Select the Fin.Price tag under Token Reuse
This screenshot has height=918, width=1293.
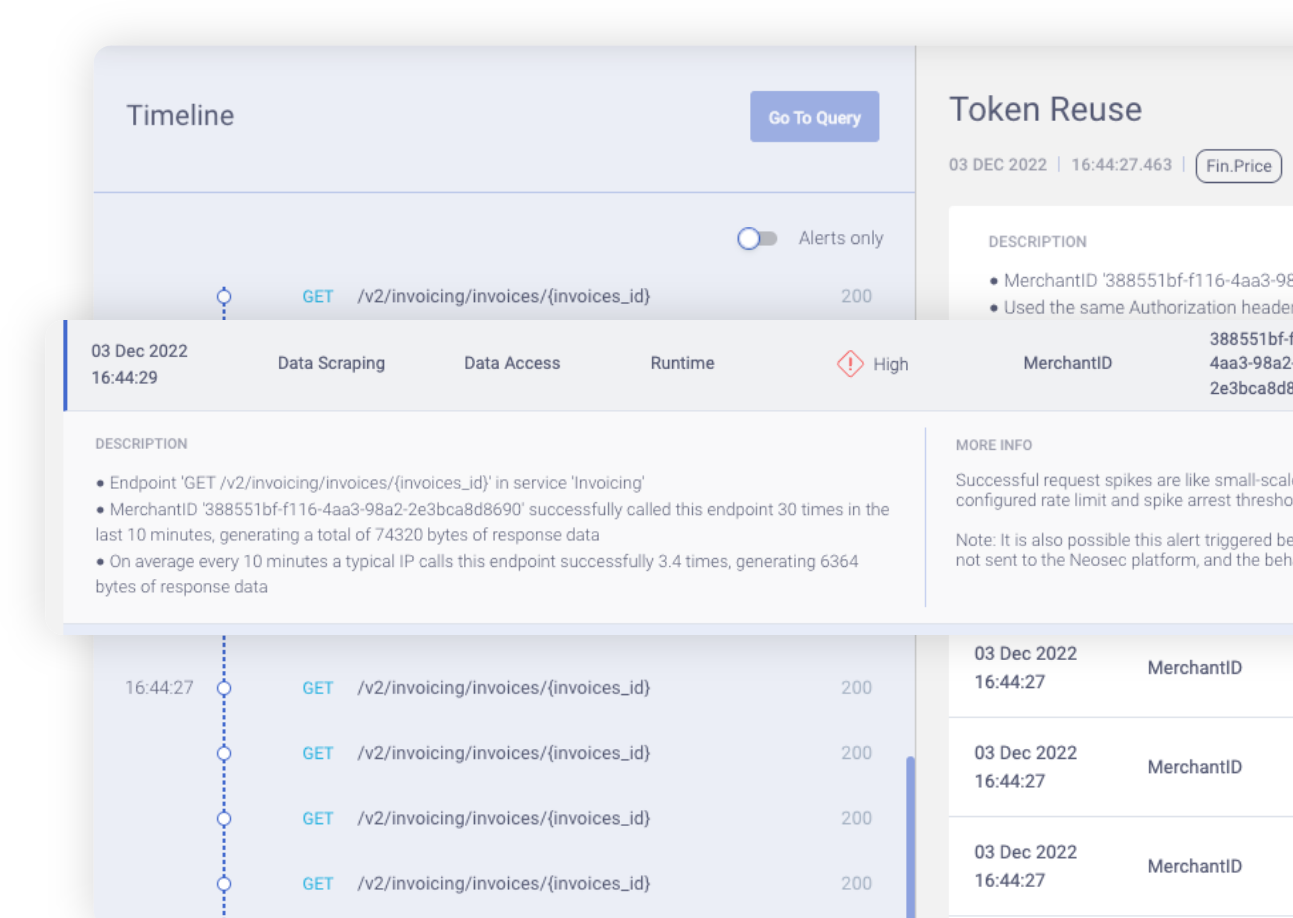[x=1239, y=166]
